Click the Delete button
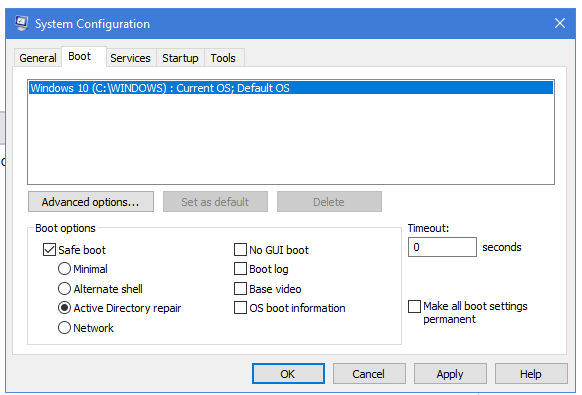 tap(329, 202)
